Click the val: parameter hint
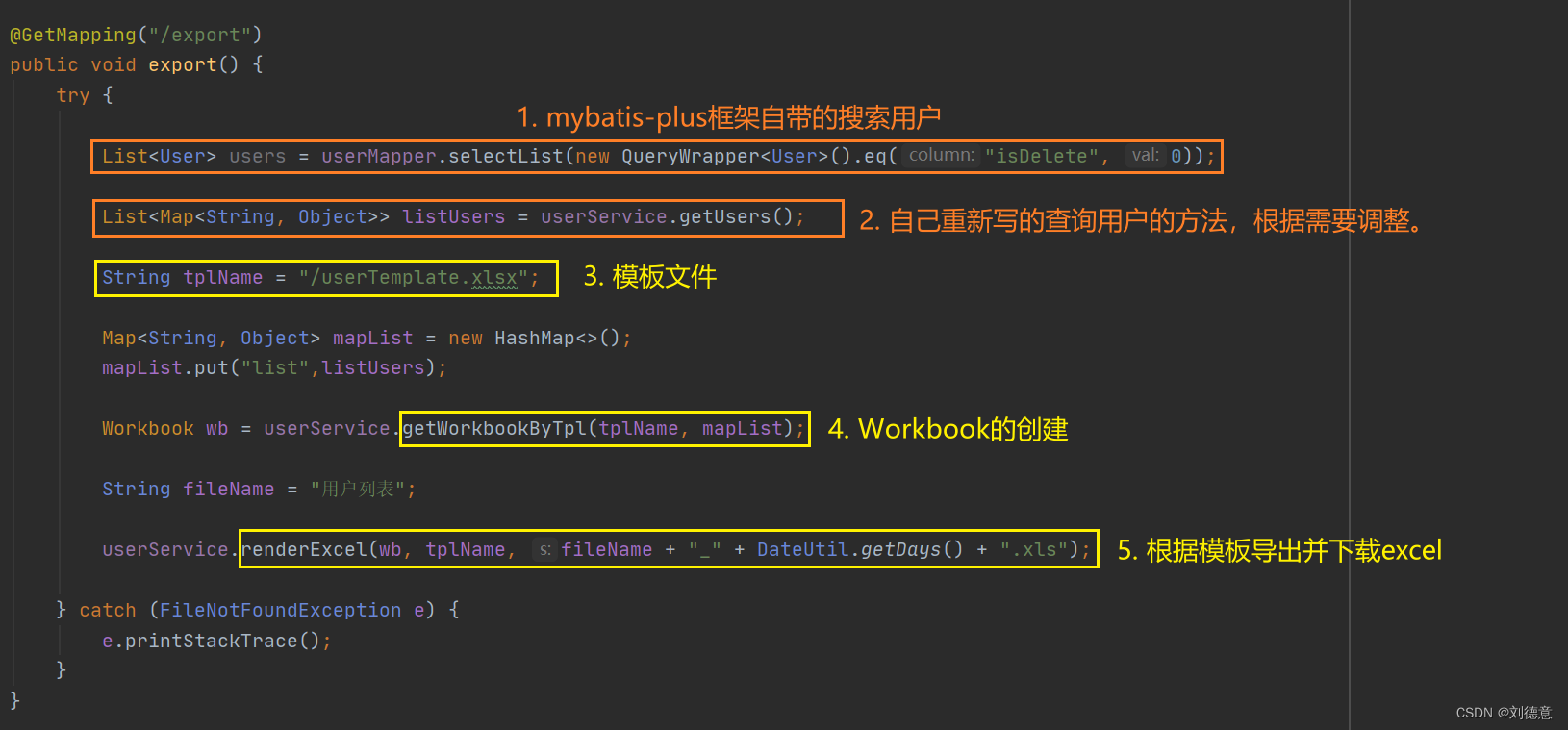This screenshot has width=1568, height=730. coord(1145,155)
